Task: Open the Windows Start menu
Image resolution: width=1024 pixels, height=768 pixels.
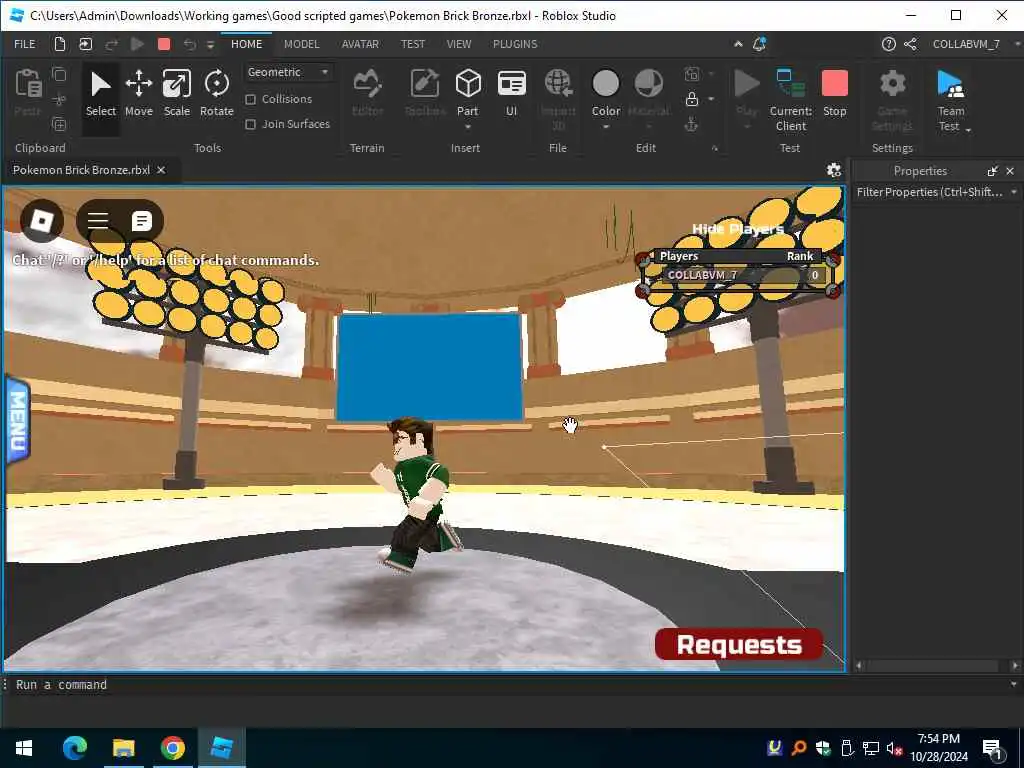Action: pos(24,748)
